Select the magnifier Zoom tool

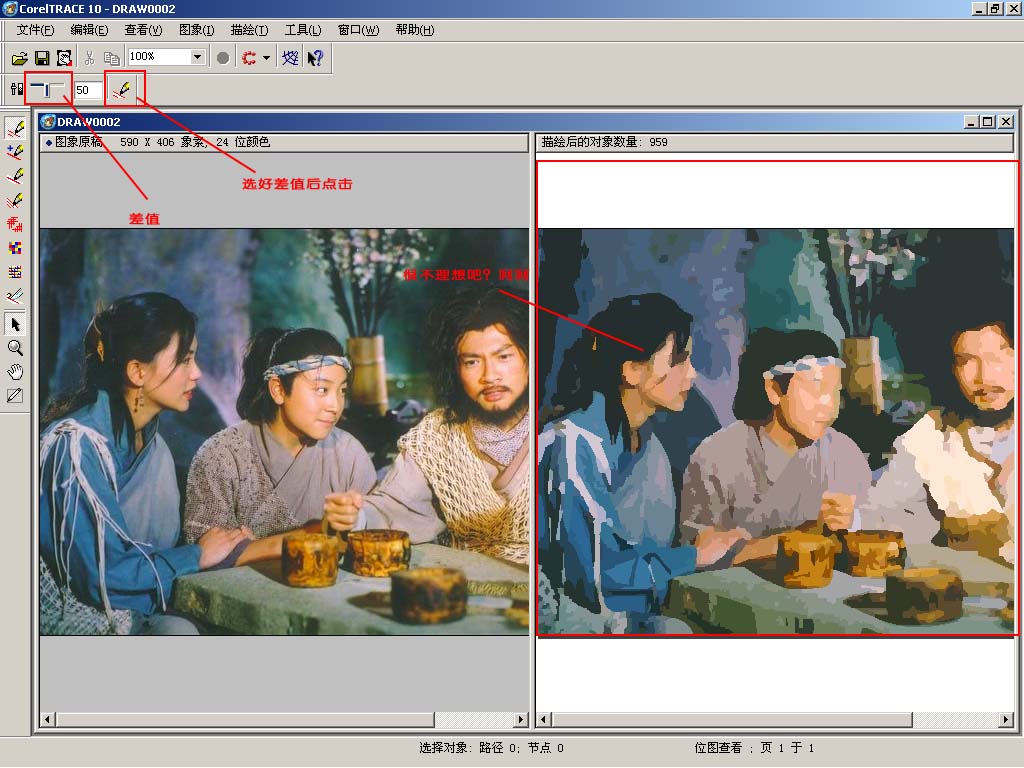click(x=15, y=348)
